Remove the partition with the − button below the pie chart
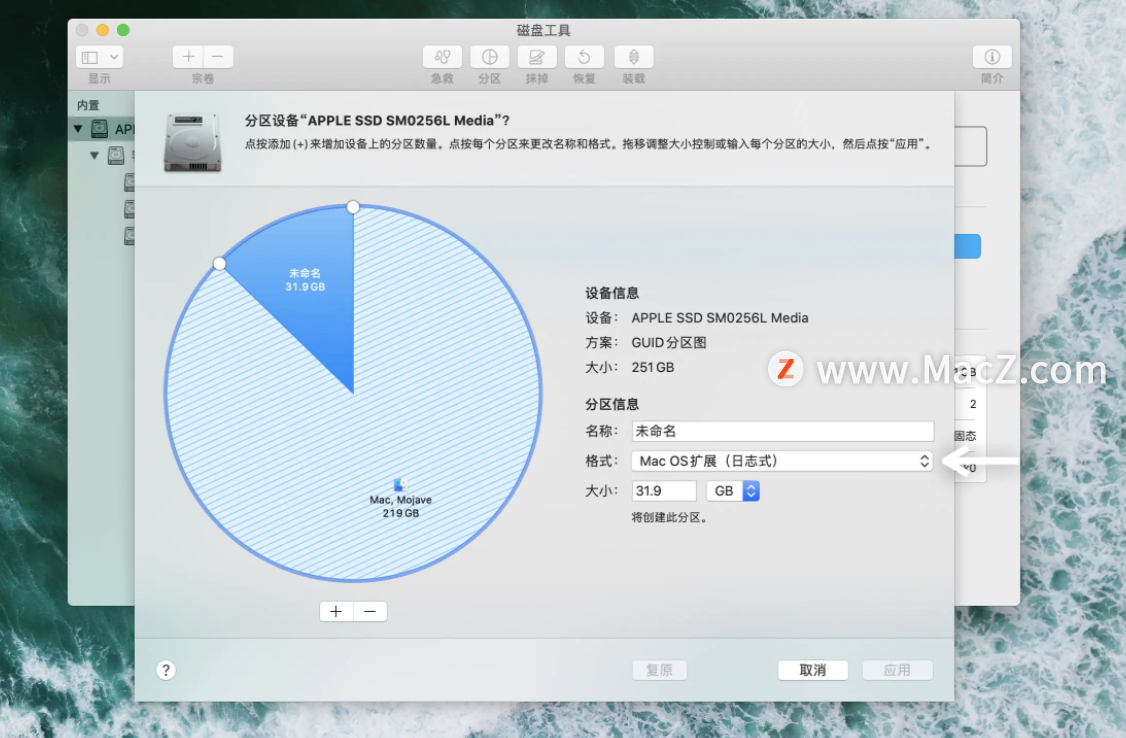Screen dimensions: 1126x738 (370, 612)
